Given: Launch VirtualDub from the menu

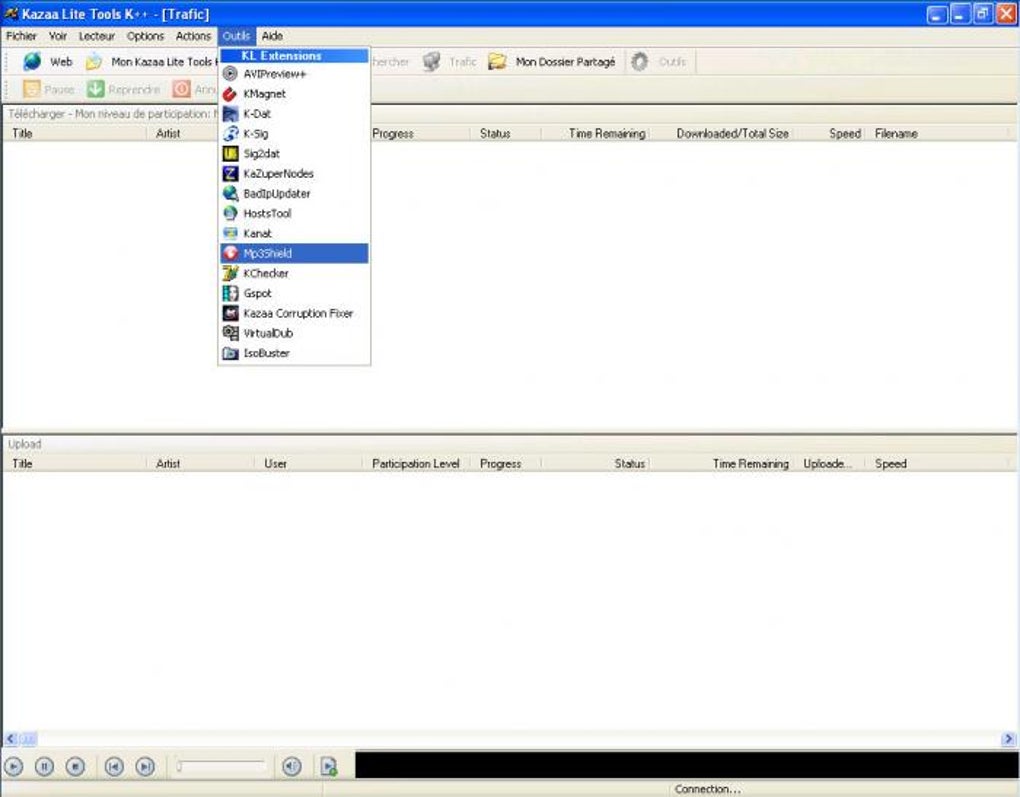Looking at the screenshot, I should click(x=294, y=333).
